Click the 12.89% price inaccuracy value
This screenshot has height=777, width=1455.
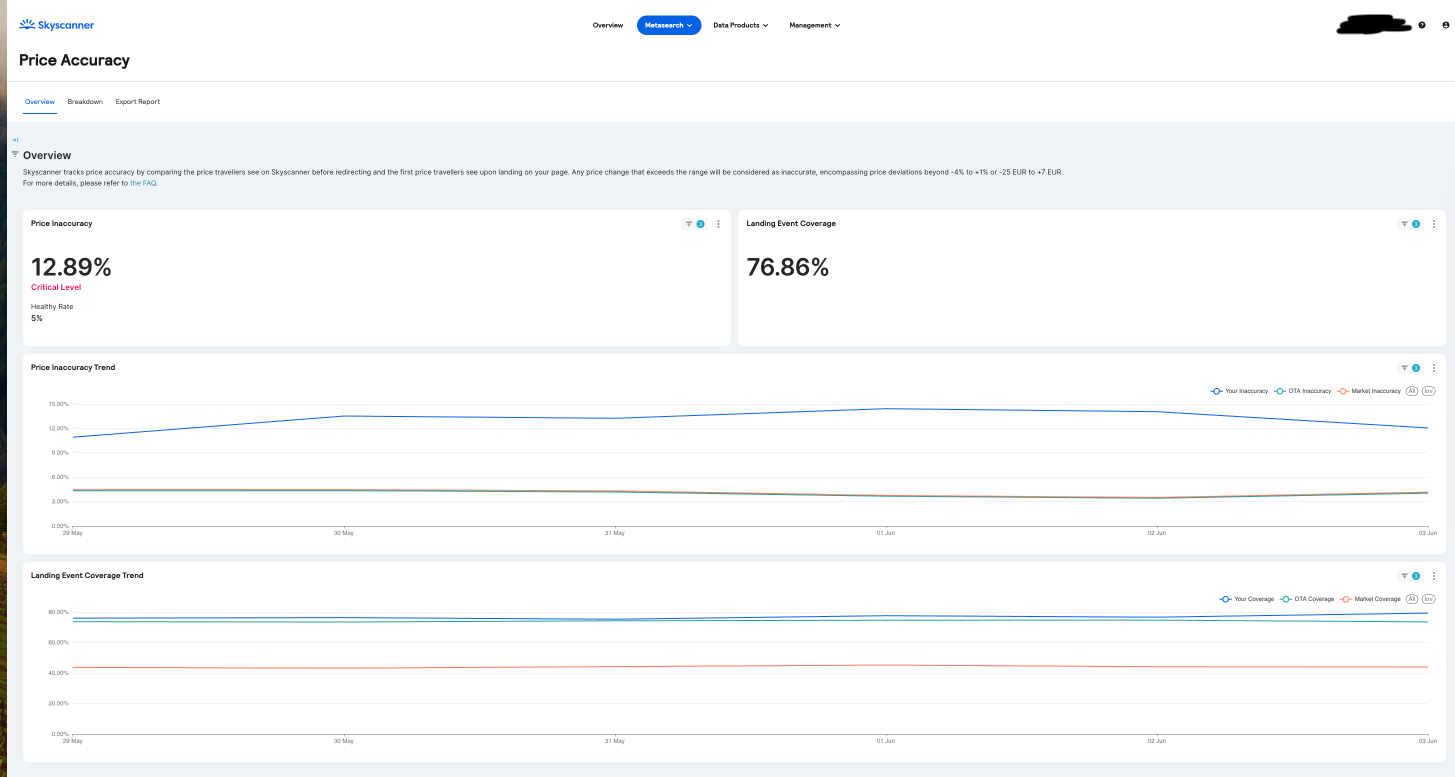(x=71, y=267)
